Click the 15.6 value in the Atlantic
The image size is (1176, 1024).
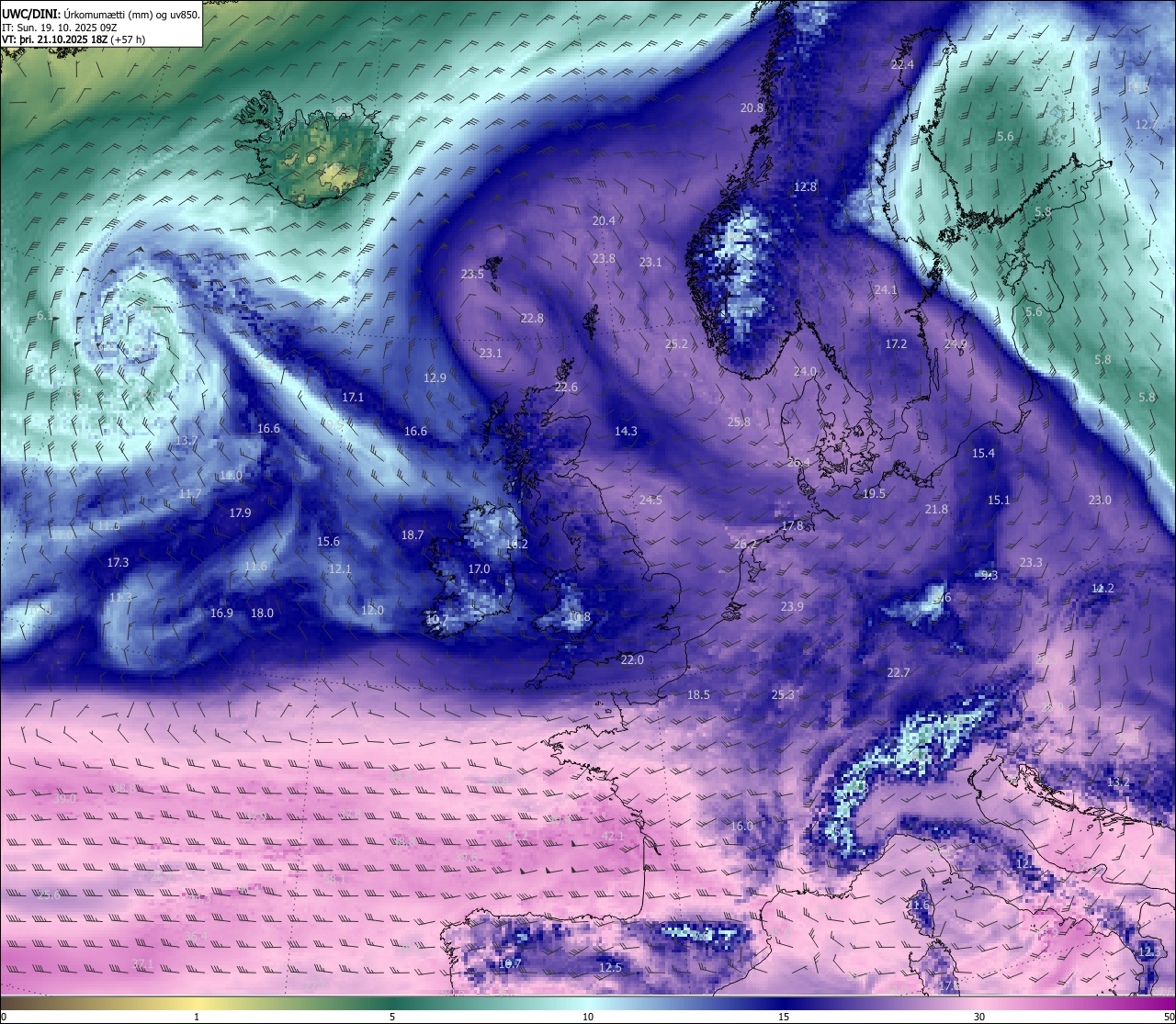coord(328,542)
